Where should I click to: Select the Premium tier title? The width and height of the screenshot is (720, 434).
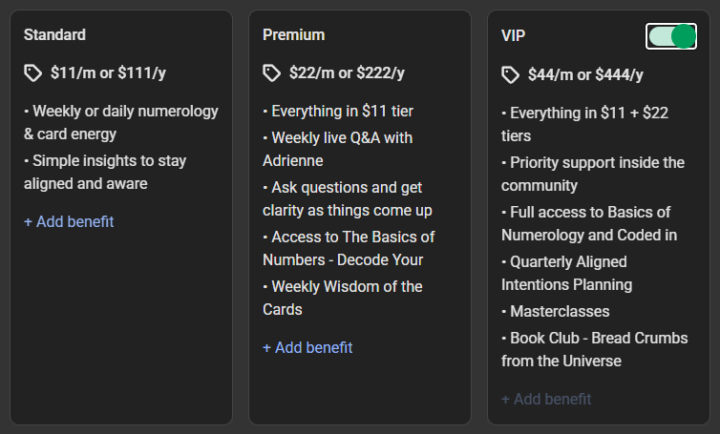click(x=293, y=35)
